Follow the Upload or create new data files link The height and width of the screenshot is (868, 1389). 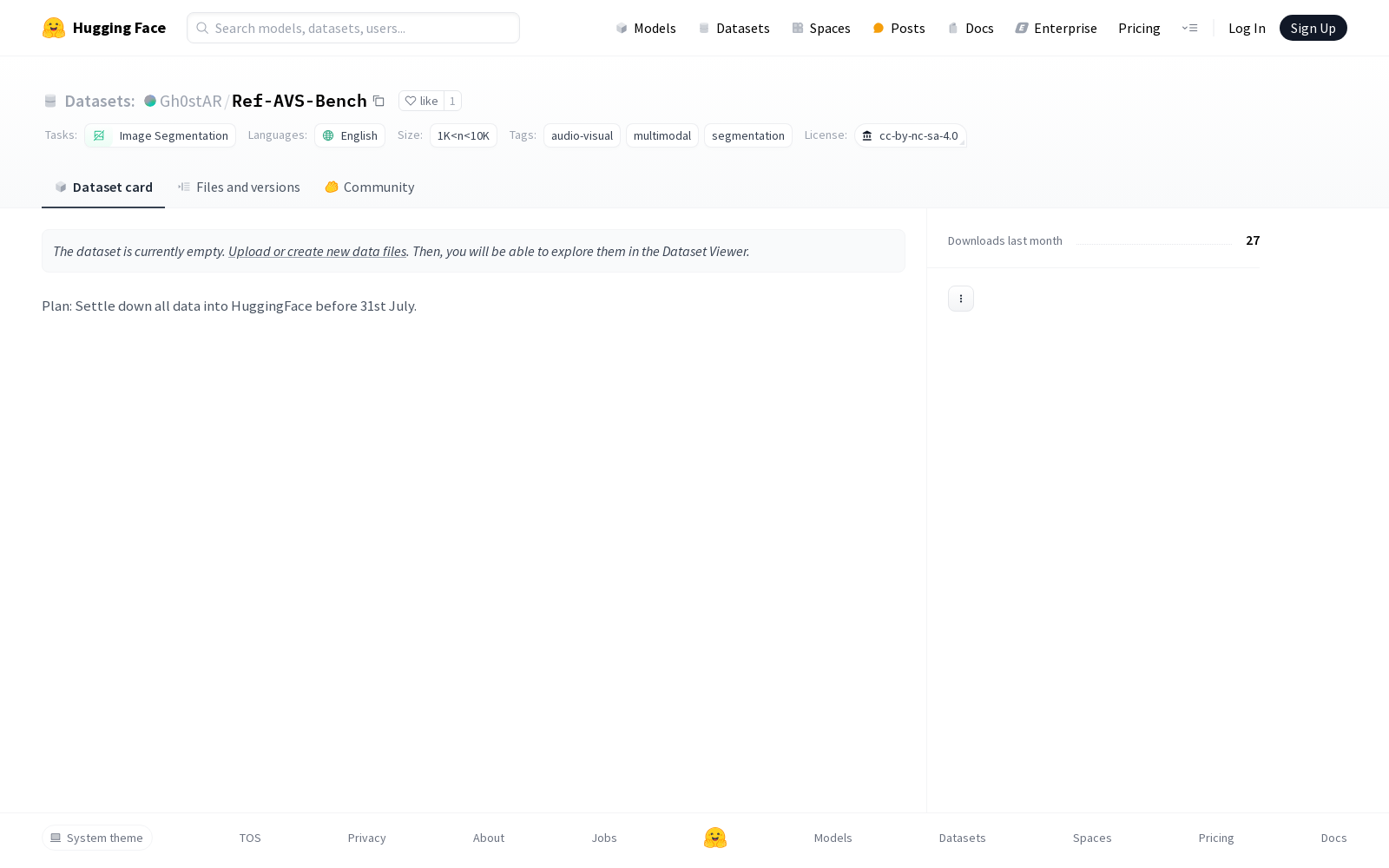[317, 251]
